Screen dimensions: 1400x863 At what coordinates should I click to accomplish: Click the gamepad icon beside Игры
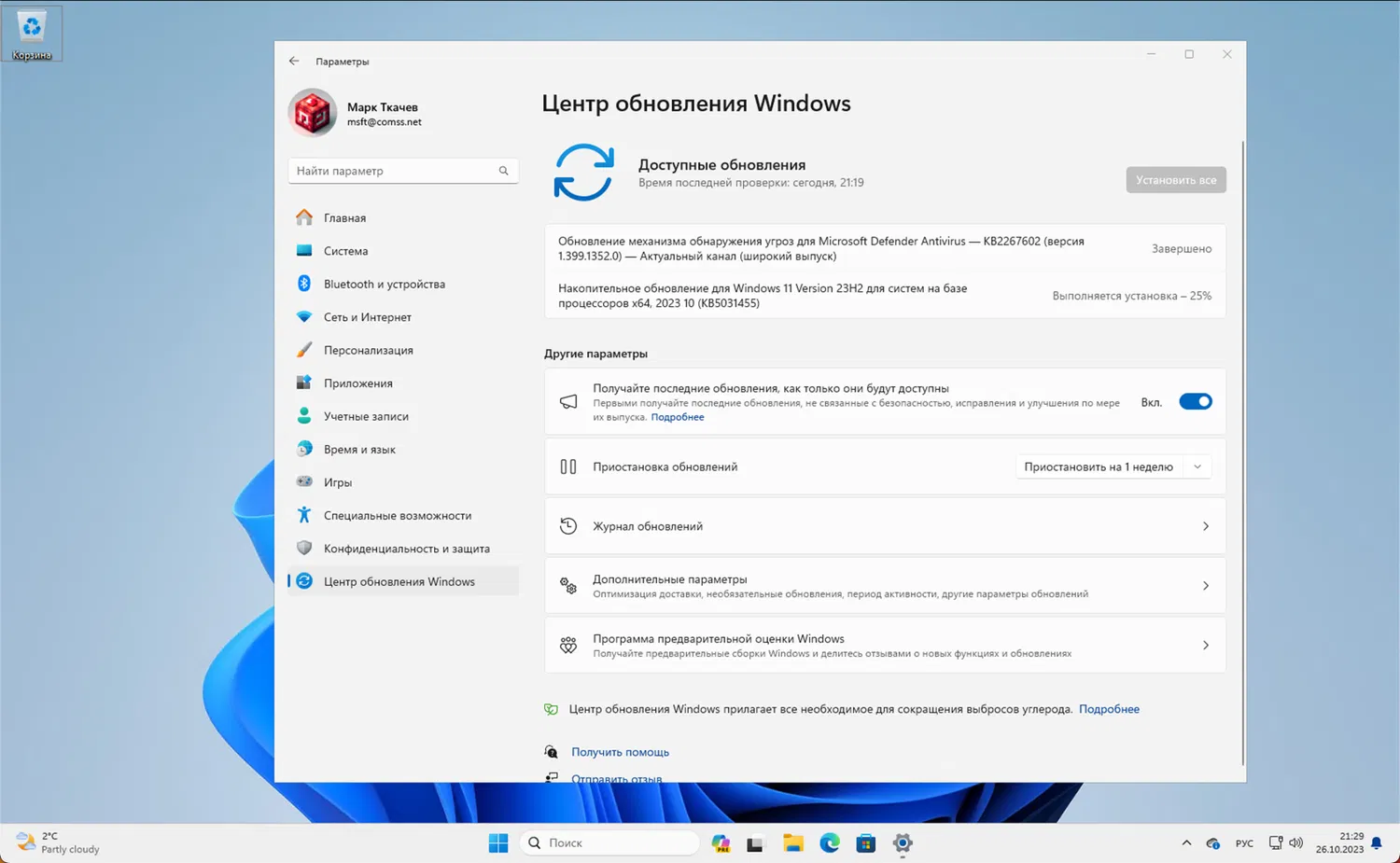click(x=304, y=482)
